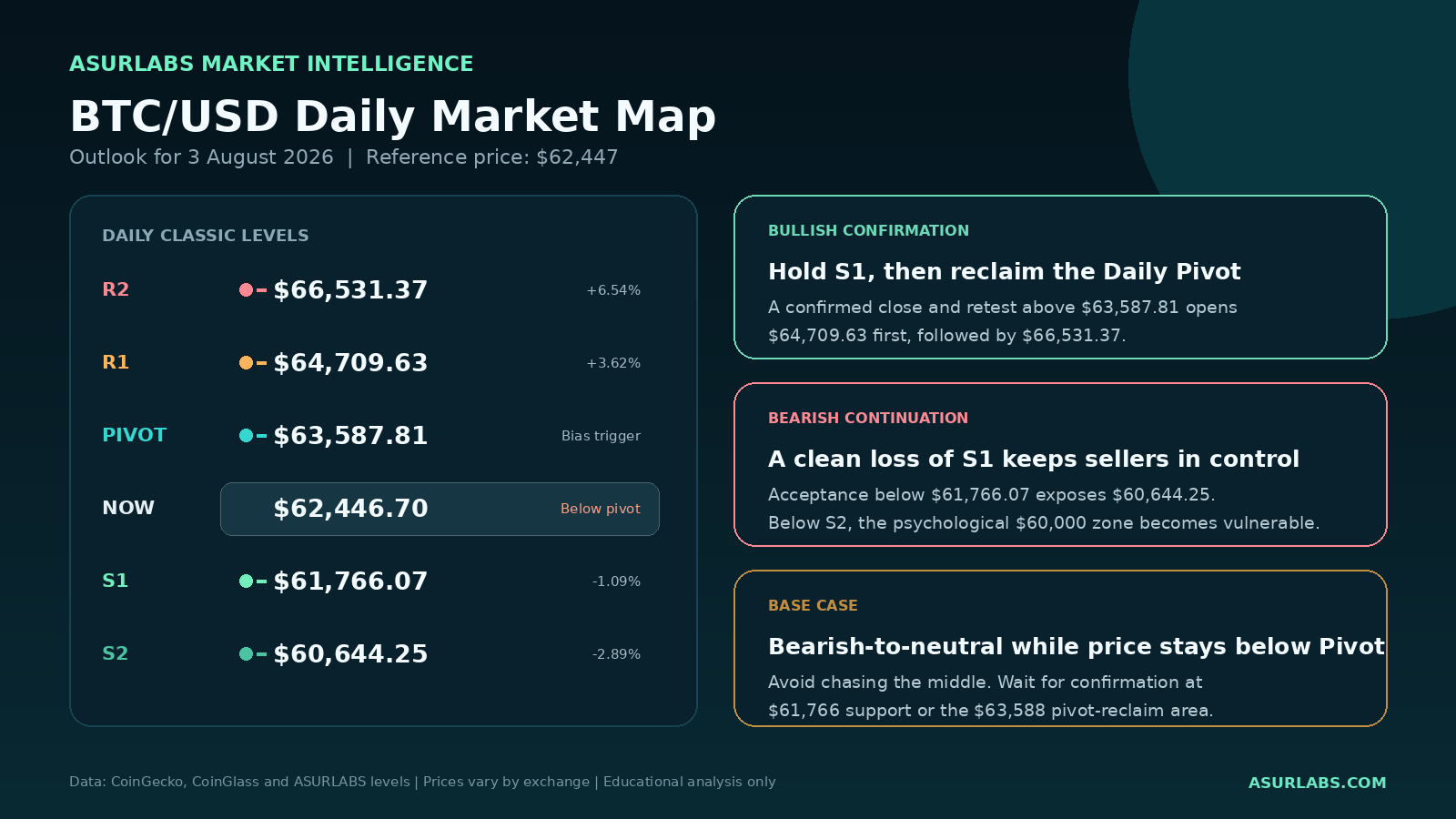Click the R1 price $64,709.63 in the levels panel

click(350, 363)
